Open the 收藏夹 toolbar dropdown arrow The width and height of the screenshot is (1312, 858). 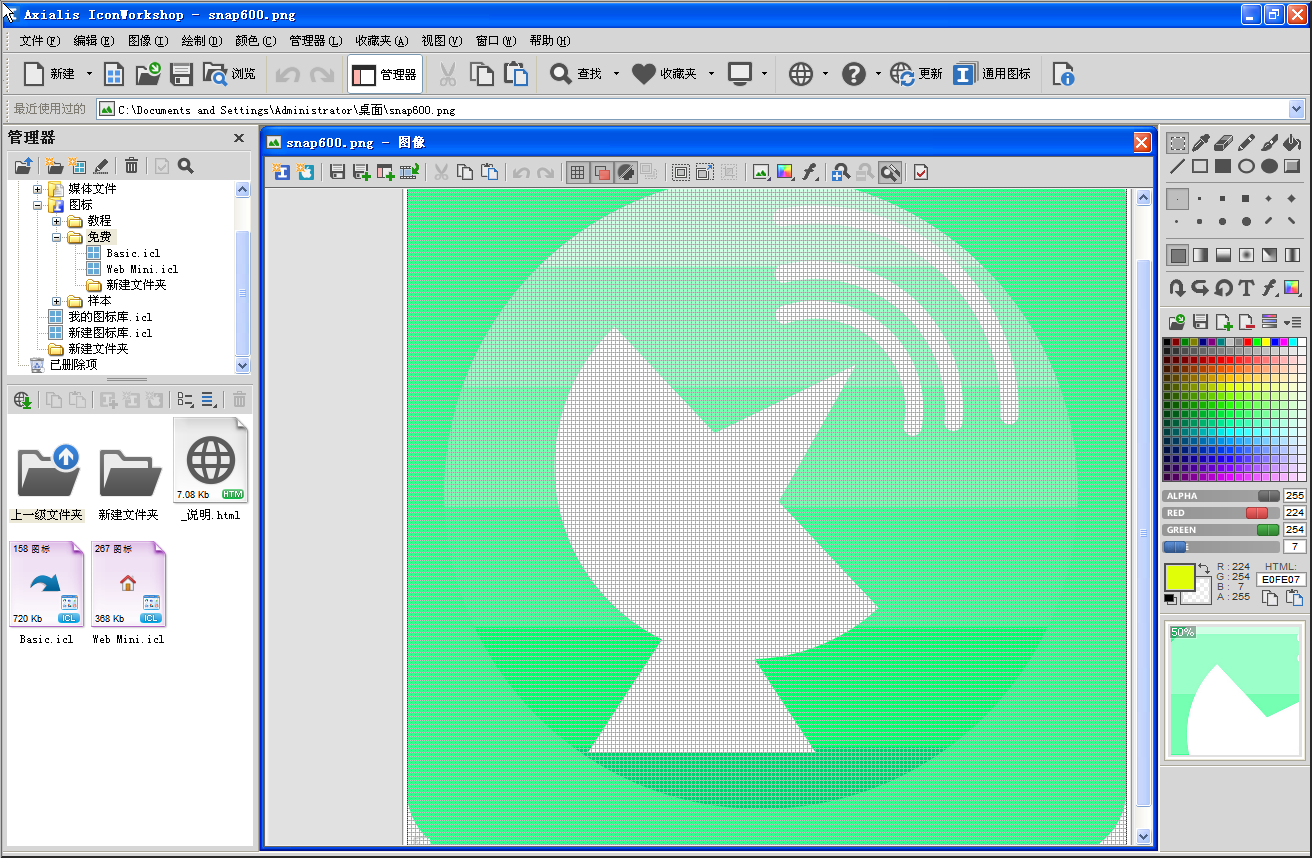tap(712, 74)
